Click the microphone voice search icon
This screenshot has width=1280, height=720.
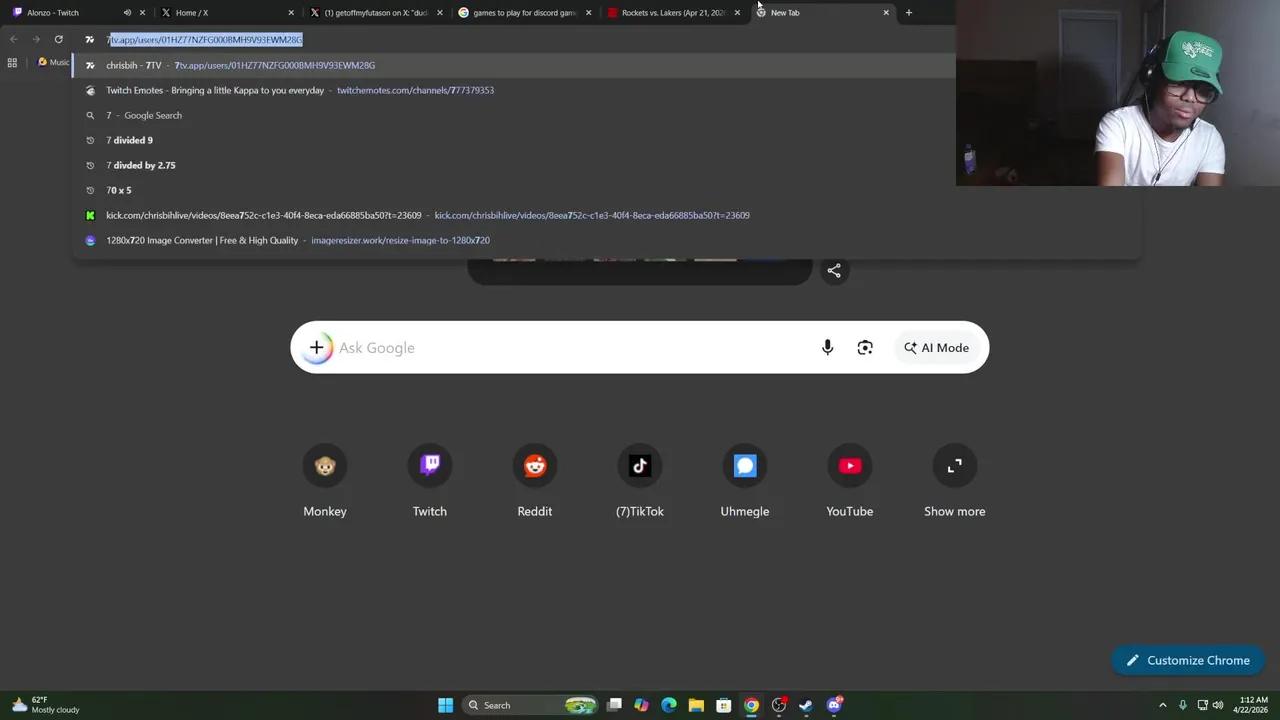pyautogui.click(x=827, y=348)
